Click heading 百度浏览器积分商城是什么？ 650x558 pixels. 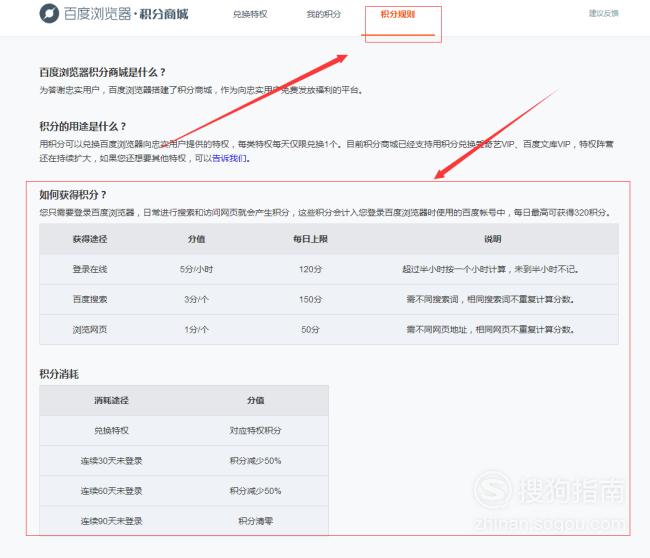tap(103, 72)
